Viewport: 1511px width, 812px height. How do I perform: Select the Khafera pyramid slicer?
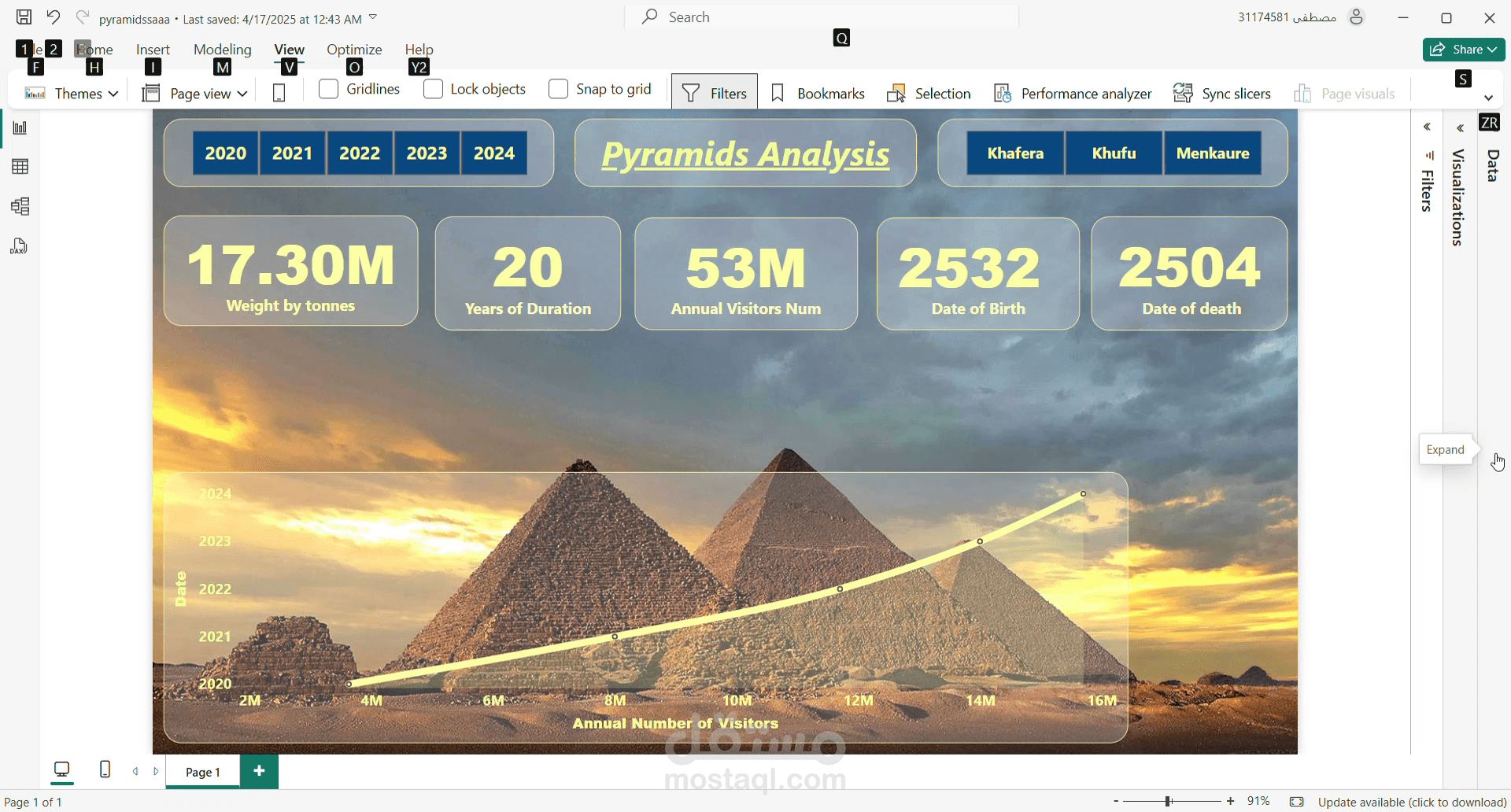1015,153
